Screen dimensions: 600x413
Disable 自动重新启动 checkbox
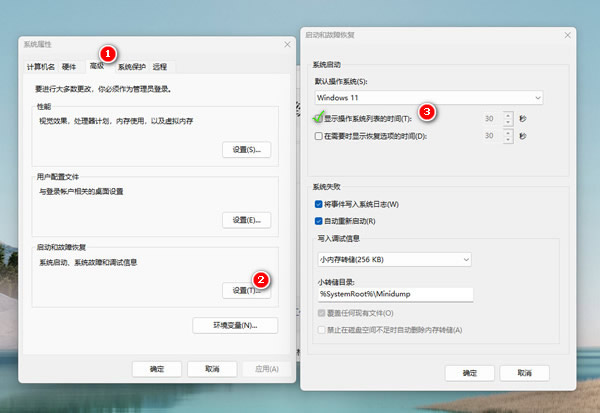pyautogui.click(x=319, y=220)
